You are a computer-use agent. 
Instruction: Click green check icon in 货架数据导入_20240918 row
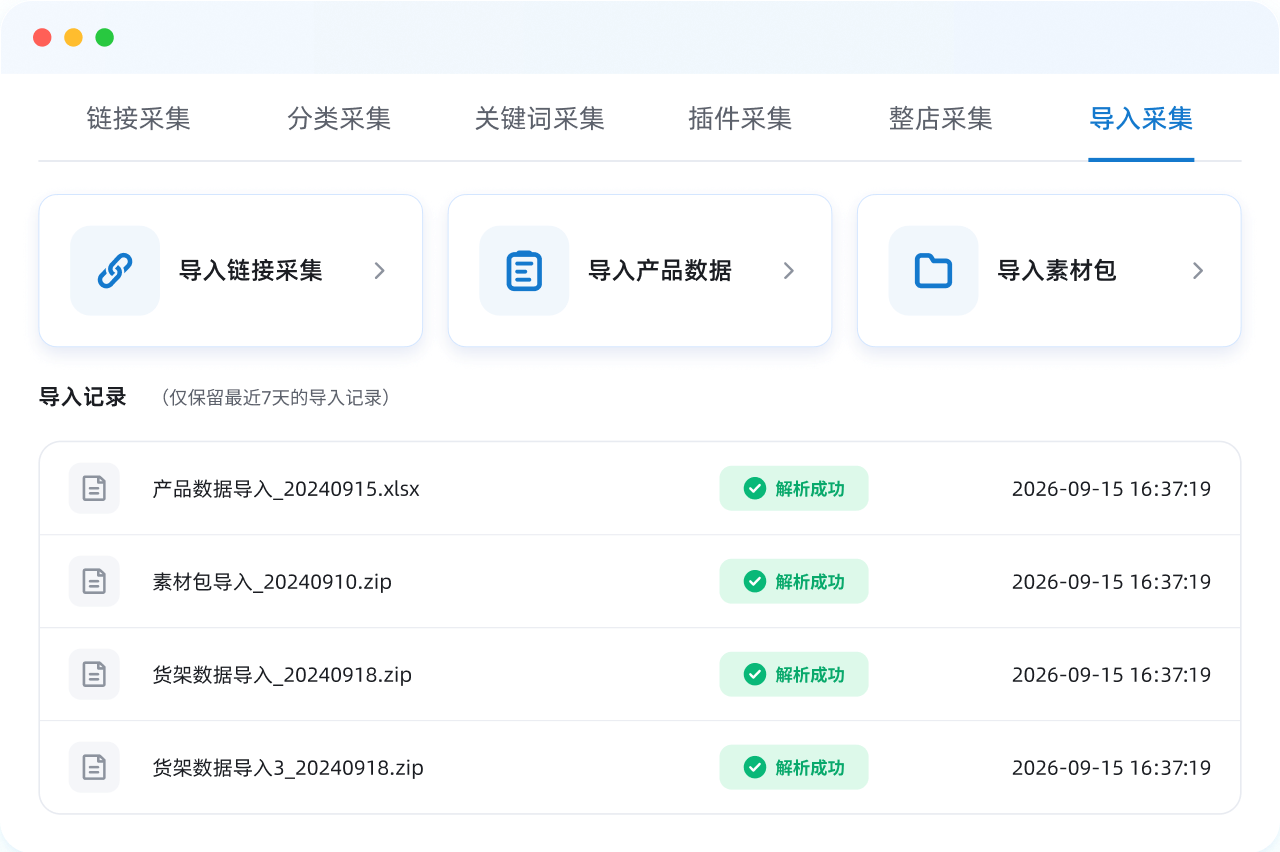click(755, 674)
